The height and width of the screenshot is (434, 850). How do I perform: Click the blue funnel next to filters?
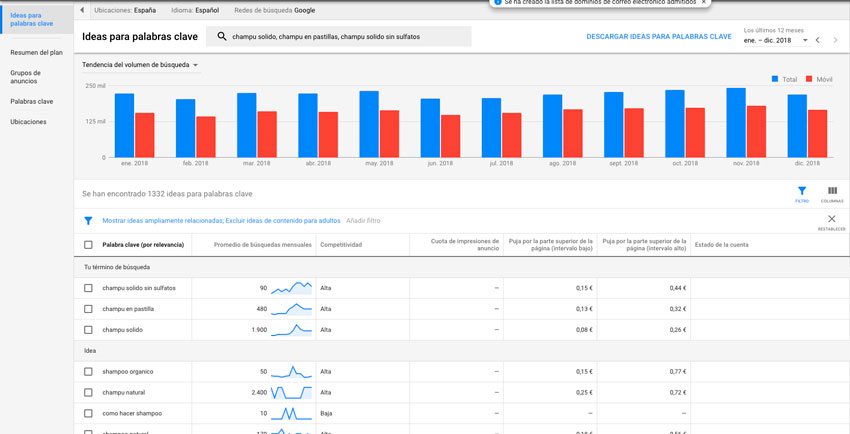click(x=88, y=221)
